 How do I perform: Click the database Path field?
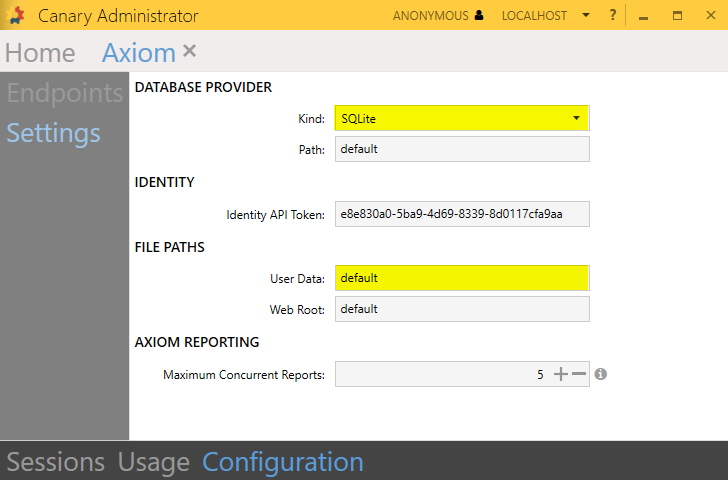pyautogui.click(x=461, y=149)
